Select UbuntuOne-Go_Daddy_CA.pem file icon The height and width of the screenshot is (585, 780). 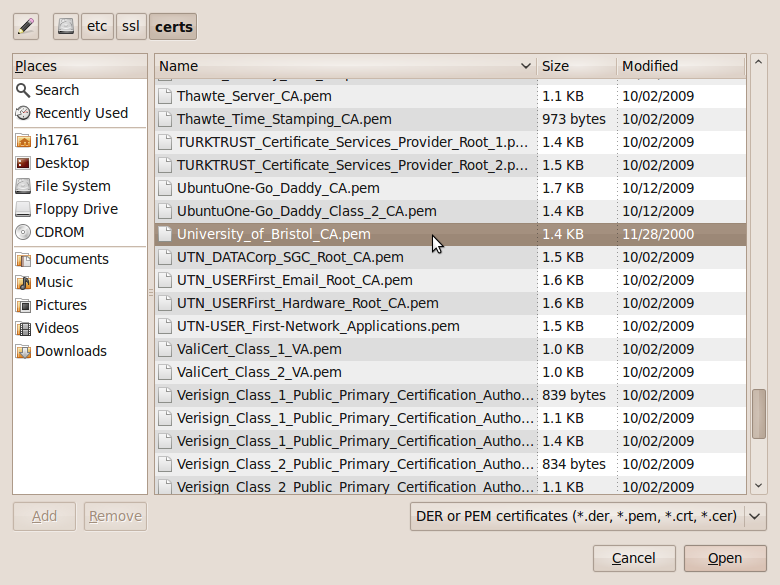165,188
